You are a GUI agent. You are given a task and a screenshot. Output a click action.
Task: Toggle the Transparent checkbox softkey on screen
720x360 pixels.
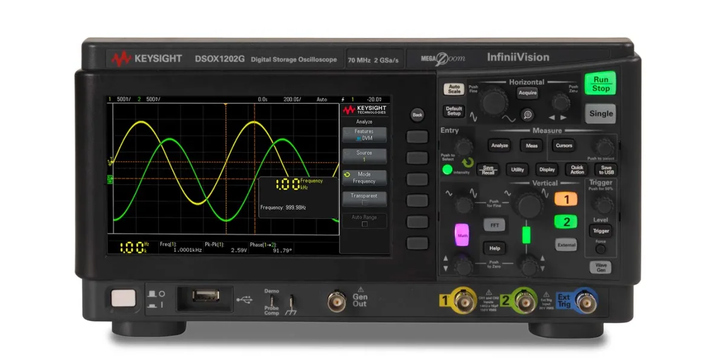[365, 199]
